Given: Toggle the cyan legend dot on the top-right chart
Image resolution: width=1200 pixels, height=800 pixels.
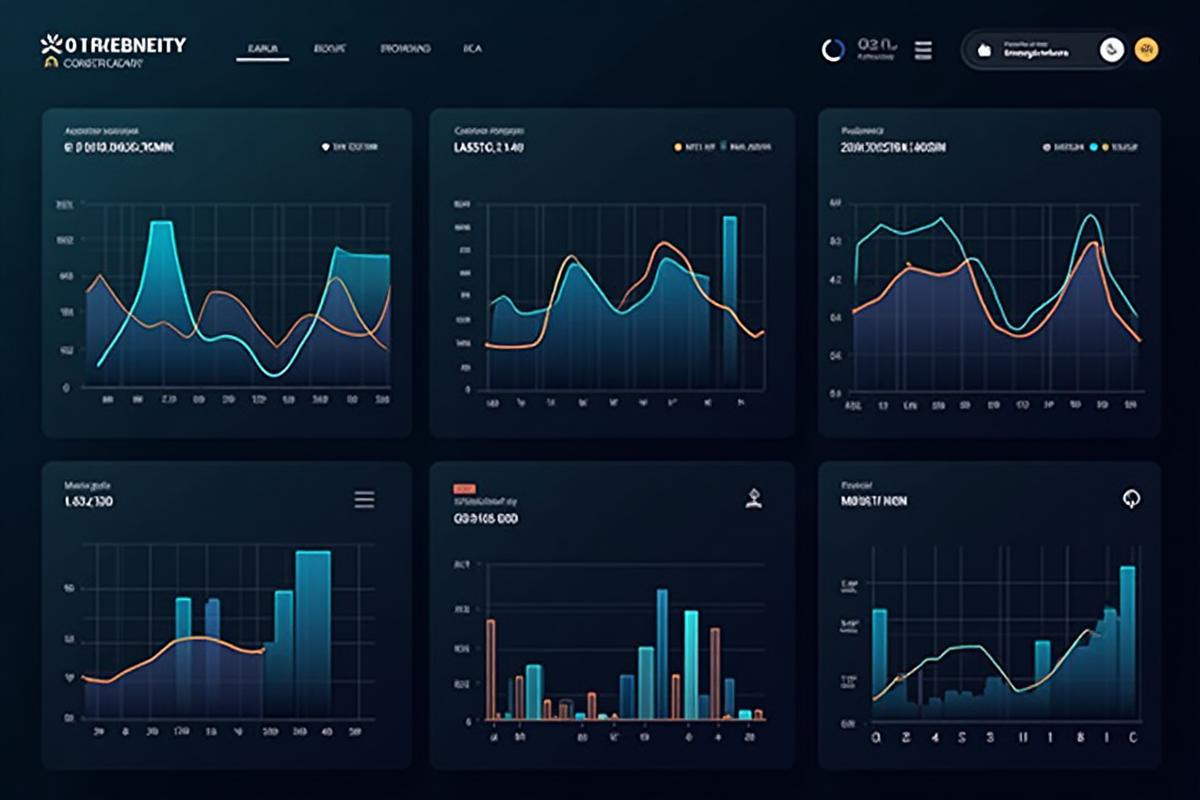Looking at the screenshot, I should 1094,146.
